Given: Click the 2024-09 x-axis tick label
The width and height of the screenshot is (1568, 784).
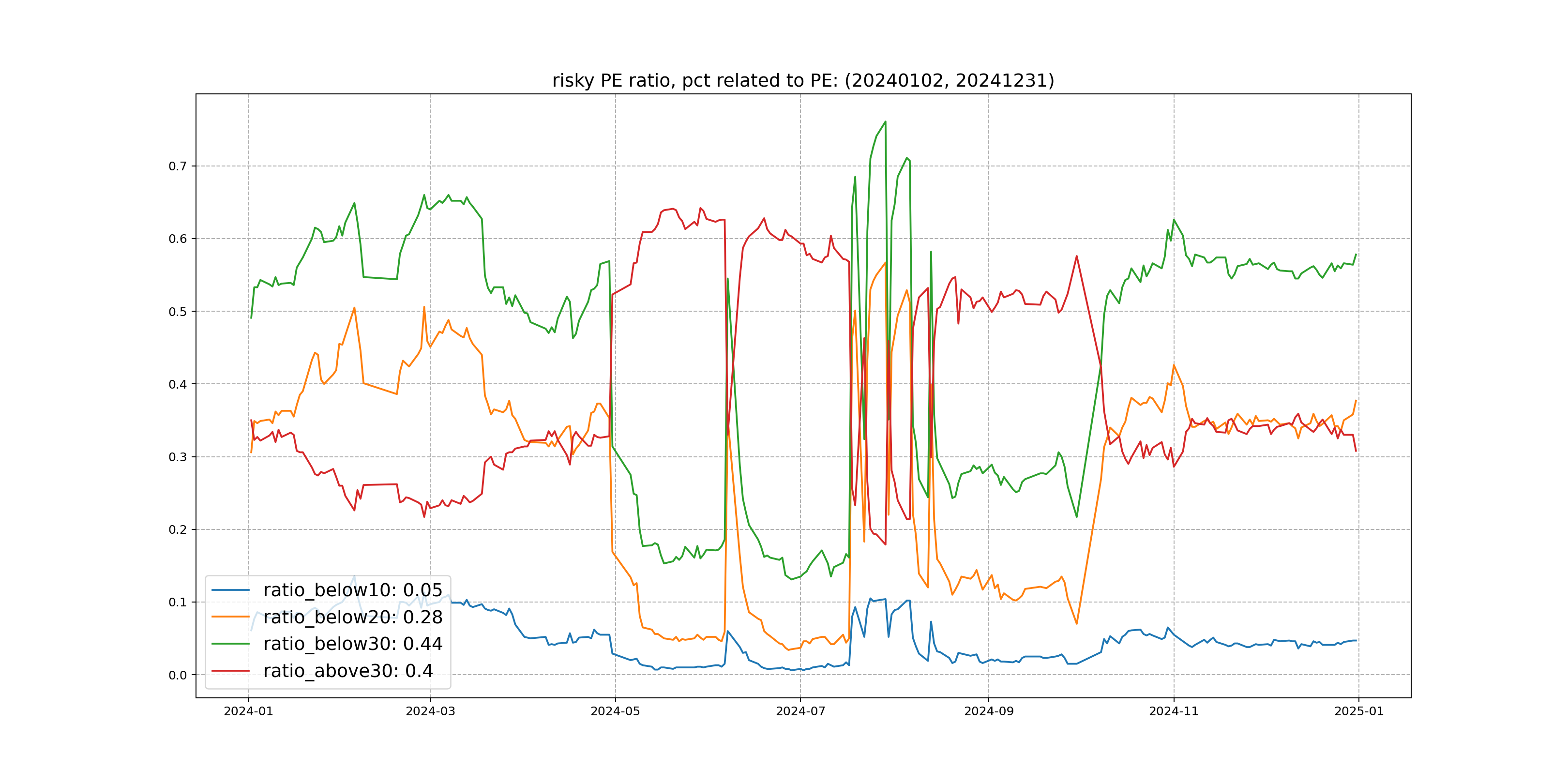Looking at the screenshot, I should pyautogui.click(x=989, y=711).
